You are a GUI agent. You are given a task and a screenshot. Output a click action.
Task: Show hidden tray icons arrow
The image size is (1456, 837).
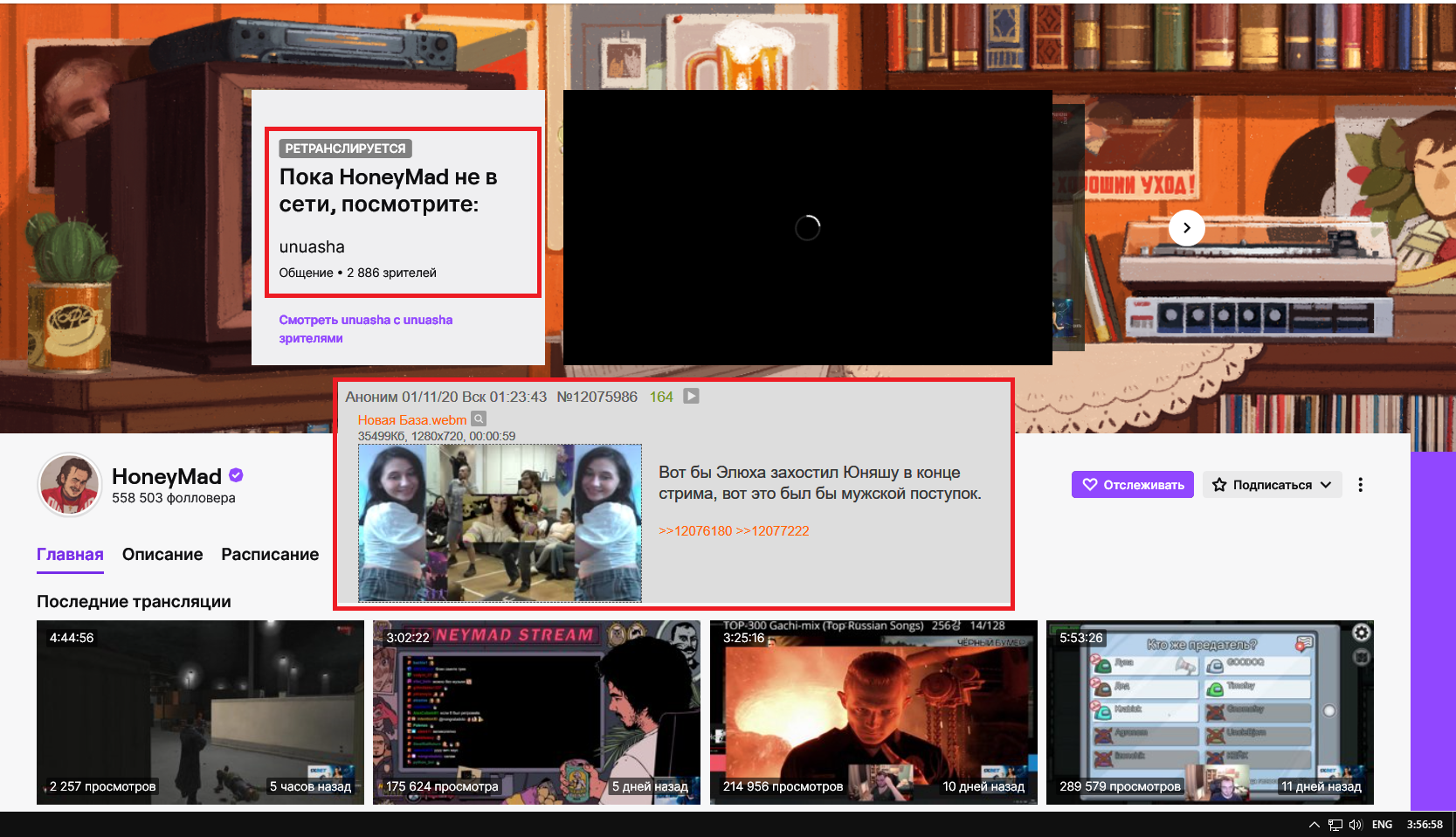pos(1314,824)
